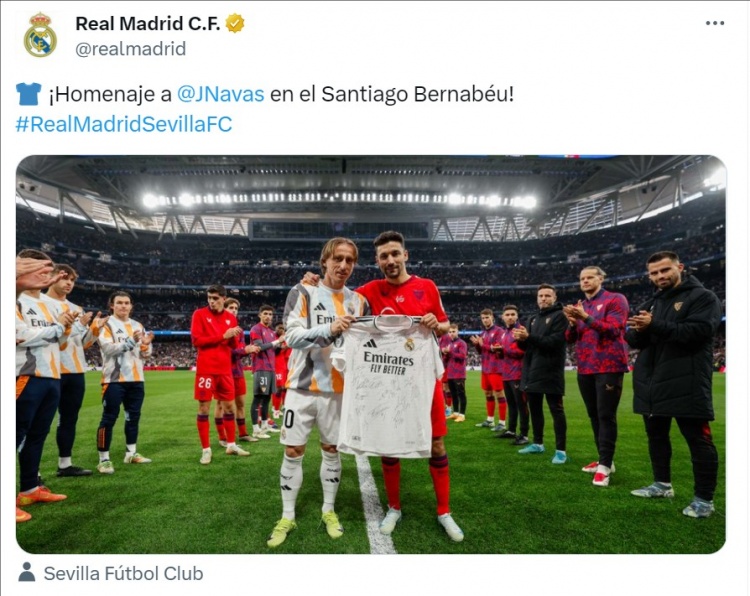Click the '¡Homenaje a' tweet text
Viewport: 750px width, 596px height.
pyautogui.click(x=110, y=94)
